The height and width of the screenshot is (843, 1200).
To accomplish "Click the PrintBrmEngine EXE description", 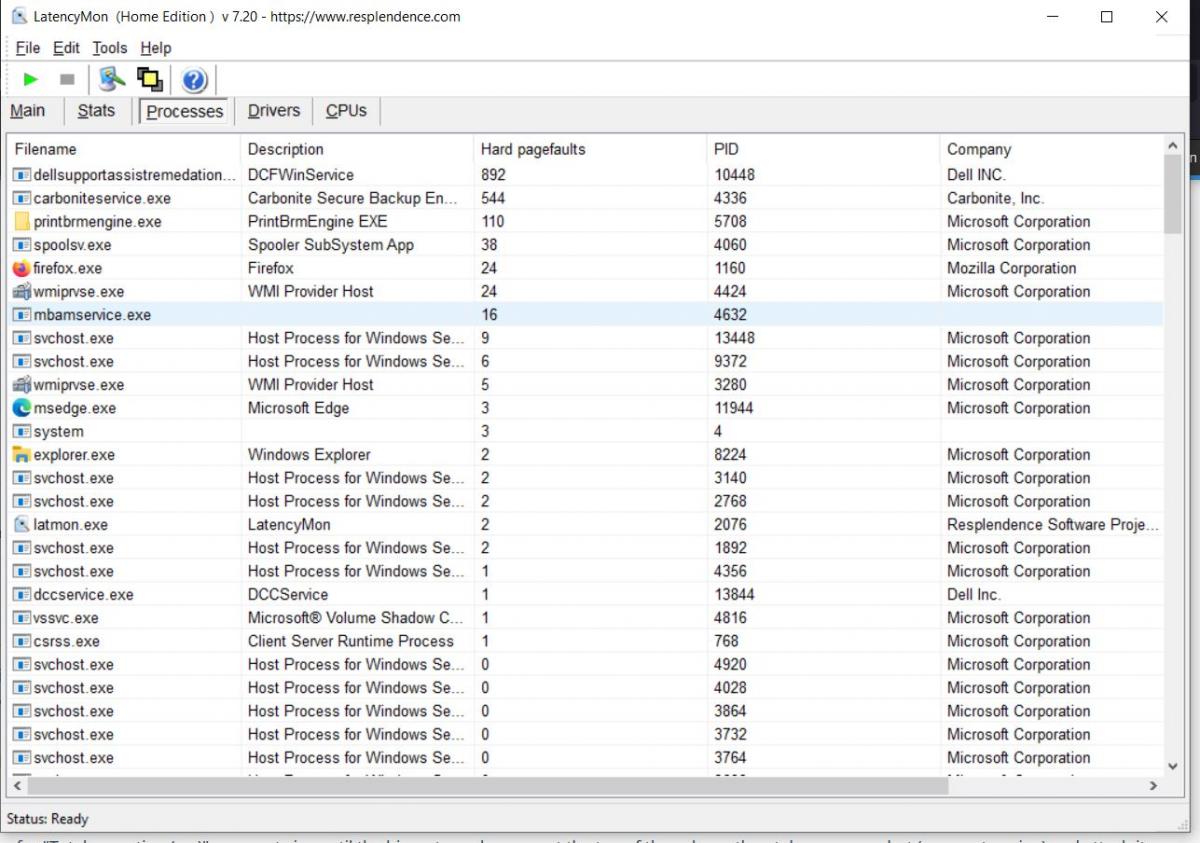I will [x=317, y=222].
